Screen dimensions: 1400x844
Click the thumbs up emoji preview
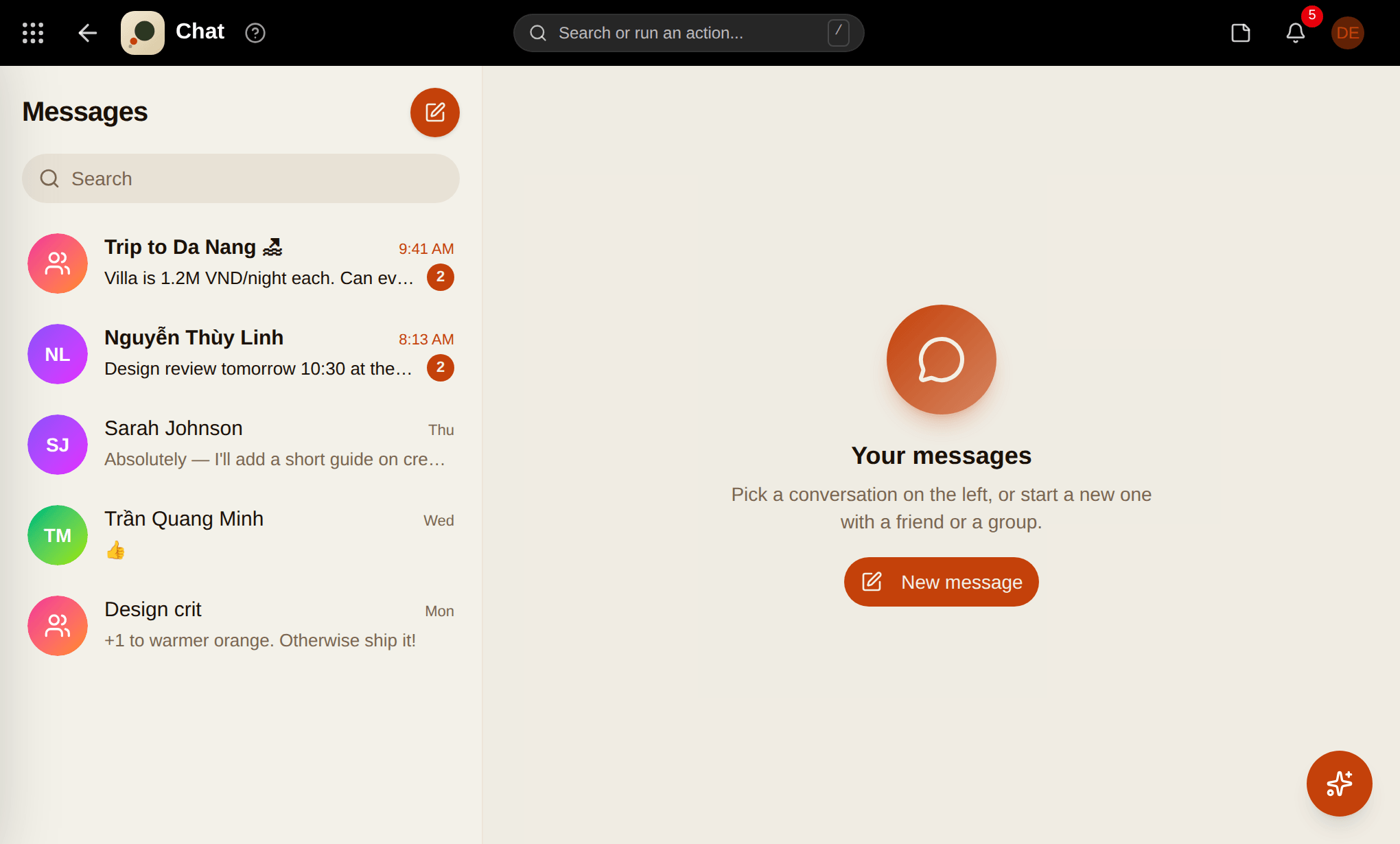(x=115, y=550)
